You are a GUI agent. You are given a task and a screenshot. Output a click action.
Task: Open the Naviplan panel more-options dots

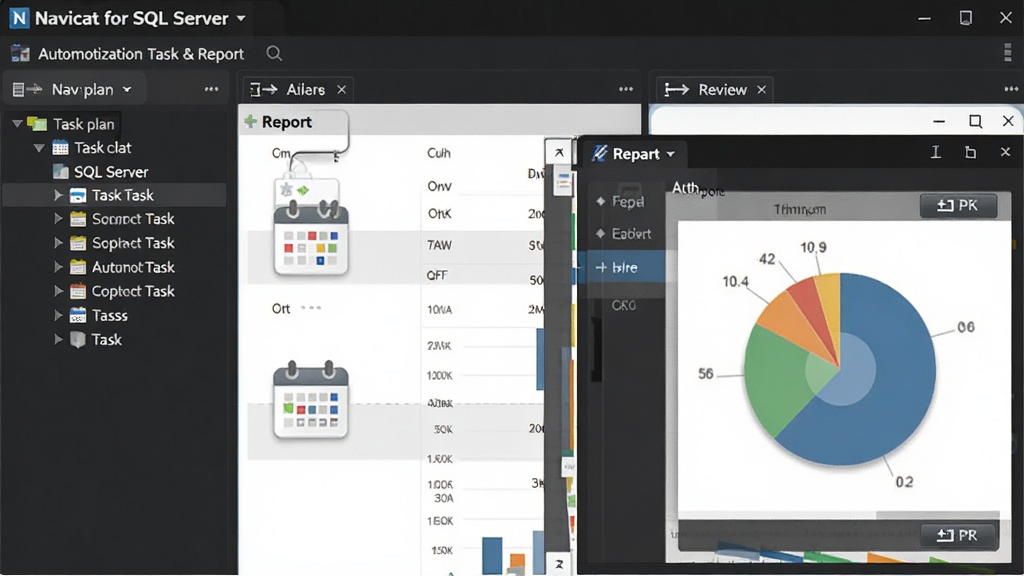point(212,89)
